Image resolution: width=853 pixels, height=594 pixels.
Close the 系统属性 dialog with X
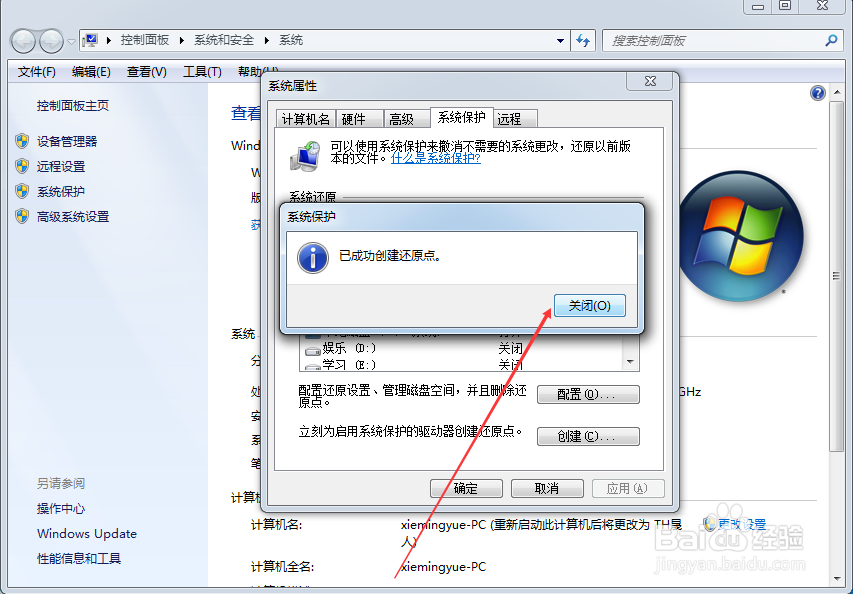pyautogui.click(x=650, y=82)
